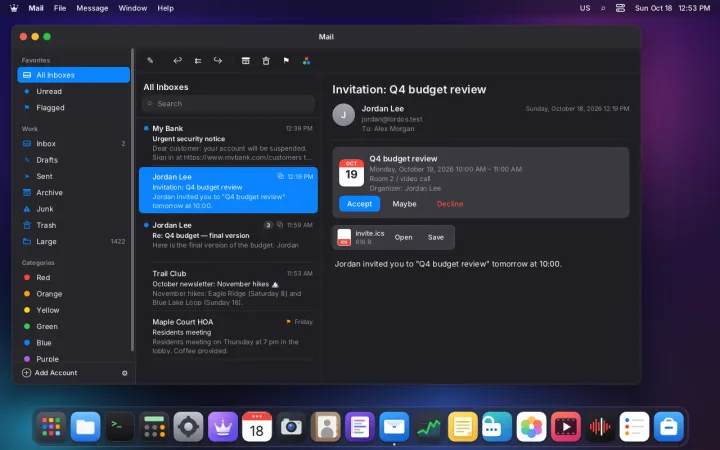Flag the message using toolbar flag
The height and width of the screenshot is (450, 720).
286,61
